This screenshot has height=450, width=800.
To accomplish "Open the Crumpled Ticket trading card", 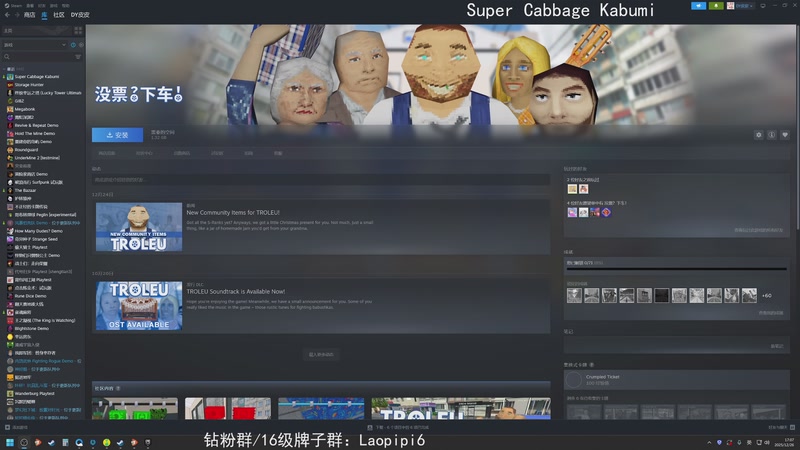I will [677, 380].
